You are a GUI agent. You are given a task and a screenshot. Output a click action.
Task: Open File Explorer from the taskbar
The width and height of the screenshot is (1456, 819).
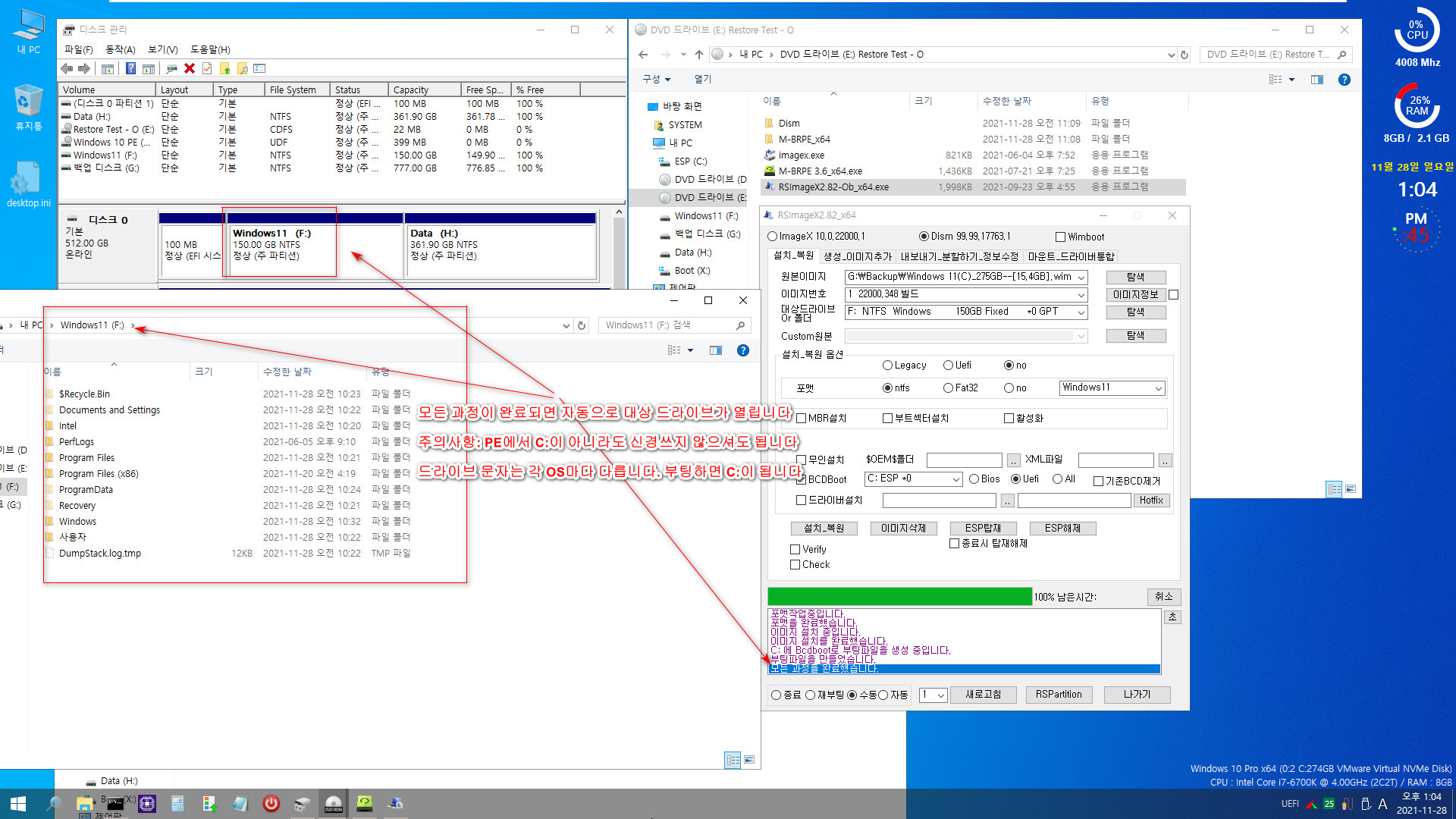[x=85, y=804]
